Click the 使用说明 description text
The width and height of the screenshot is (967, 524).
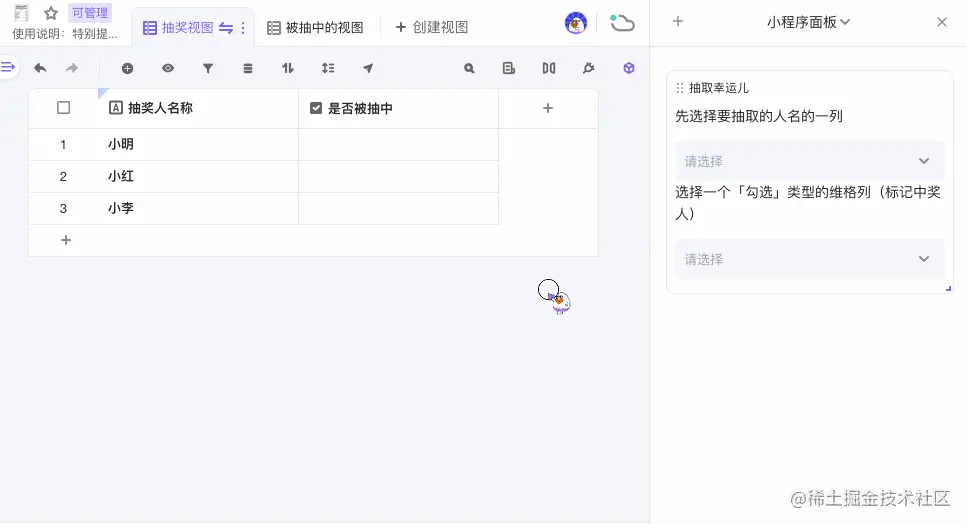pos(65,34)
